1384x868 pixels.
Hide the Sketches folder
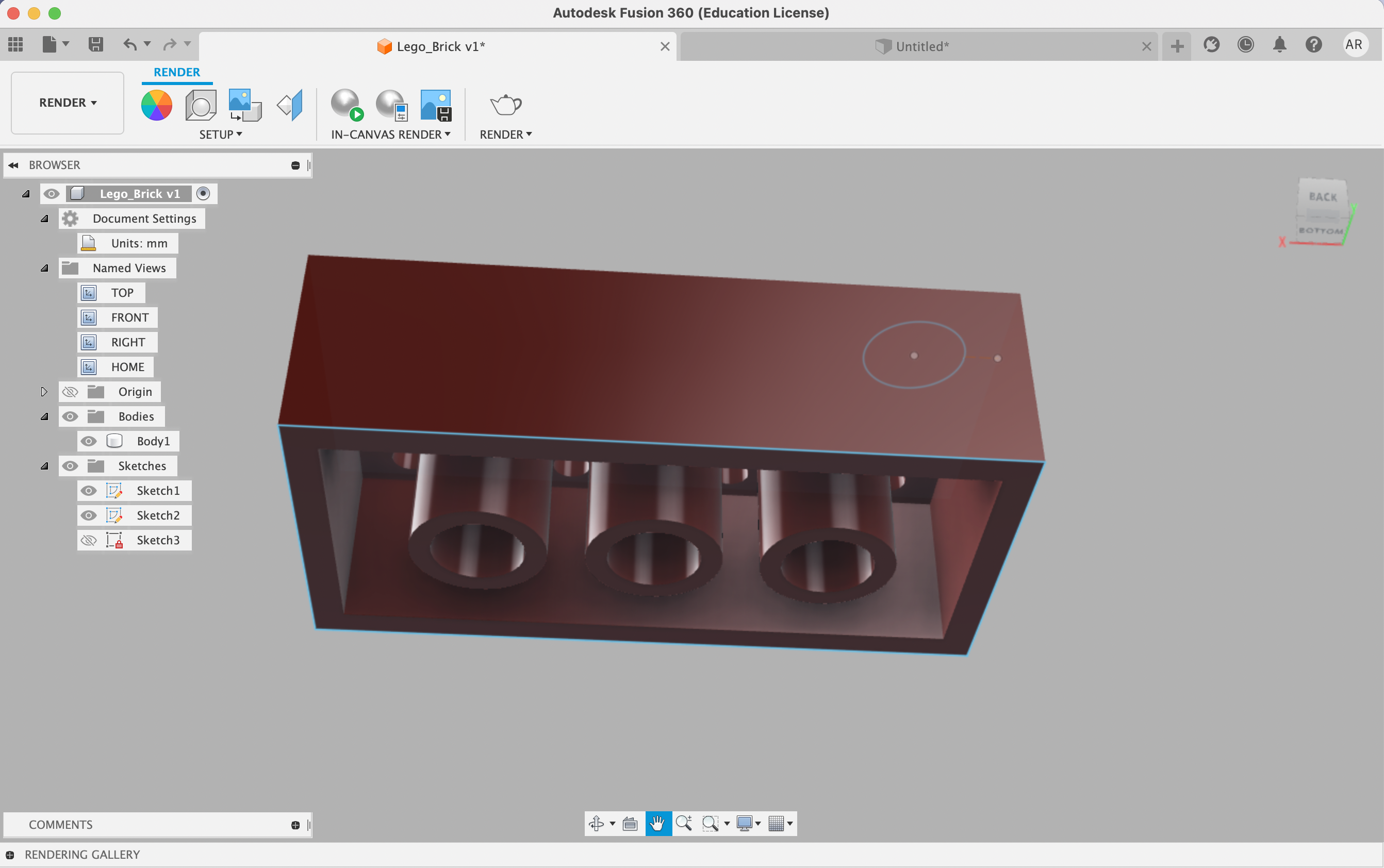tap(70, 466)
